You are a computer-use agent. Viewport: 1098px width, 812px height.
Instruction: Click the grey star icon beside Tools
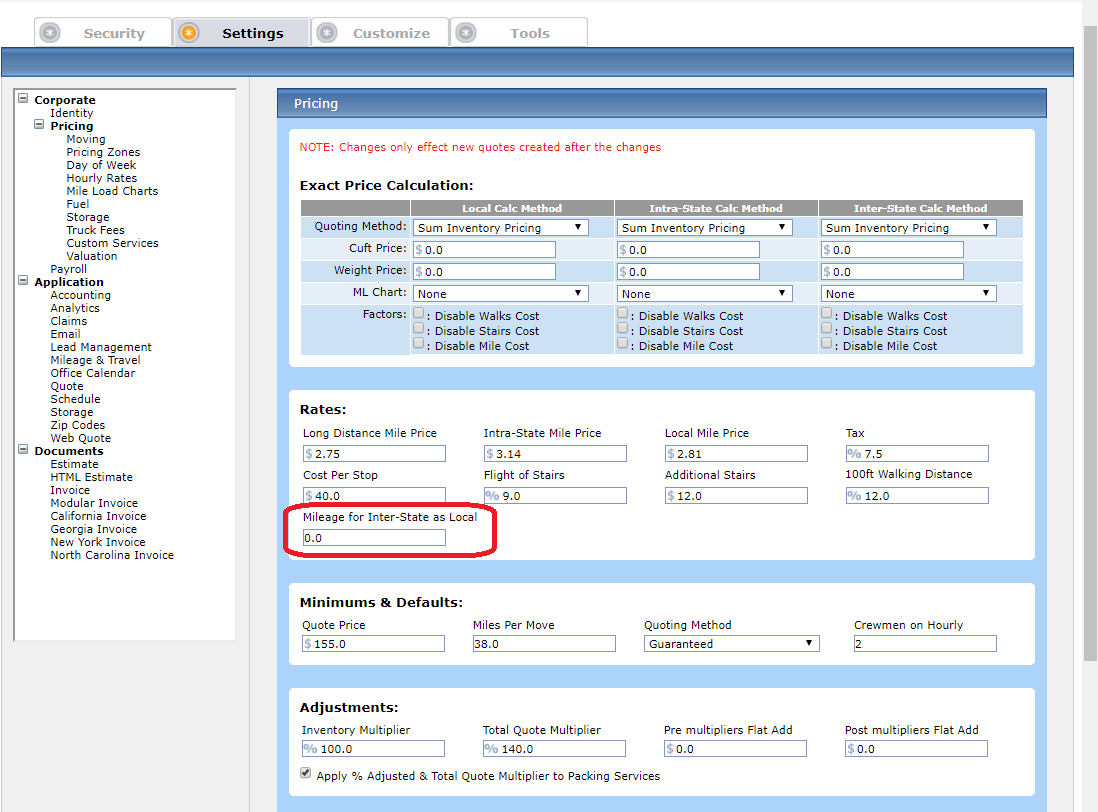[x=466, y=33]
